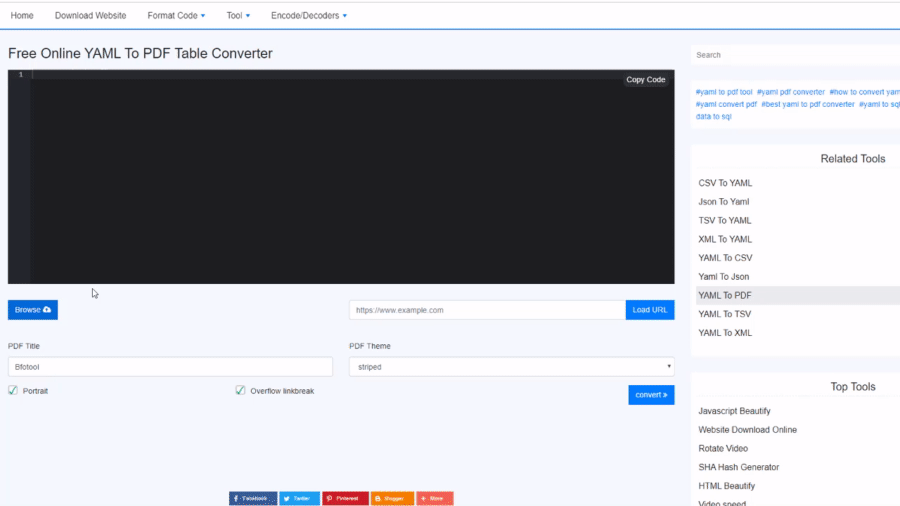
Task: Toggle the Portrait checkbox
Action: pos(13,391)
